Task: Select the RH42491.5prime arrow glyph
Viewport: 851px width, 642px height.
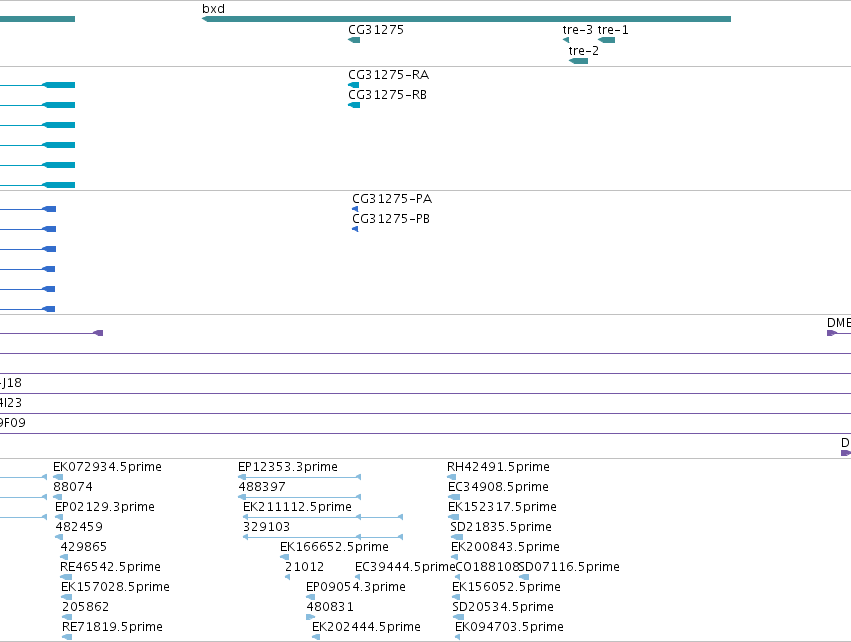Action: tap(452, 477)
